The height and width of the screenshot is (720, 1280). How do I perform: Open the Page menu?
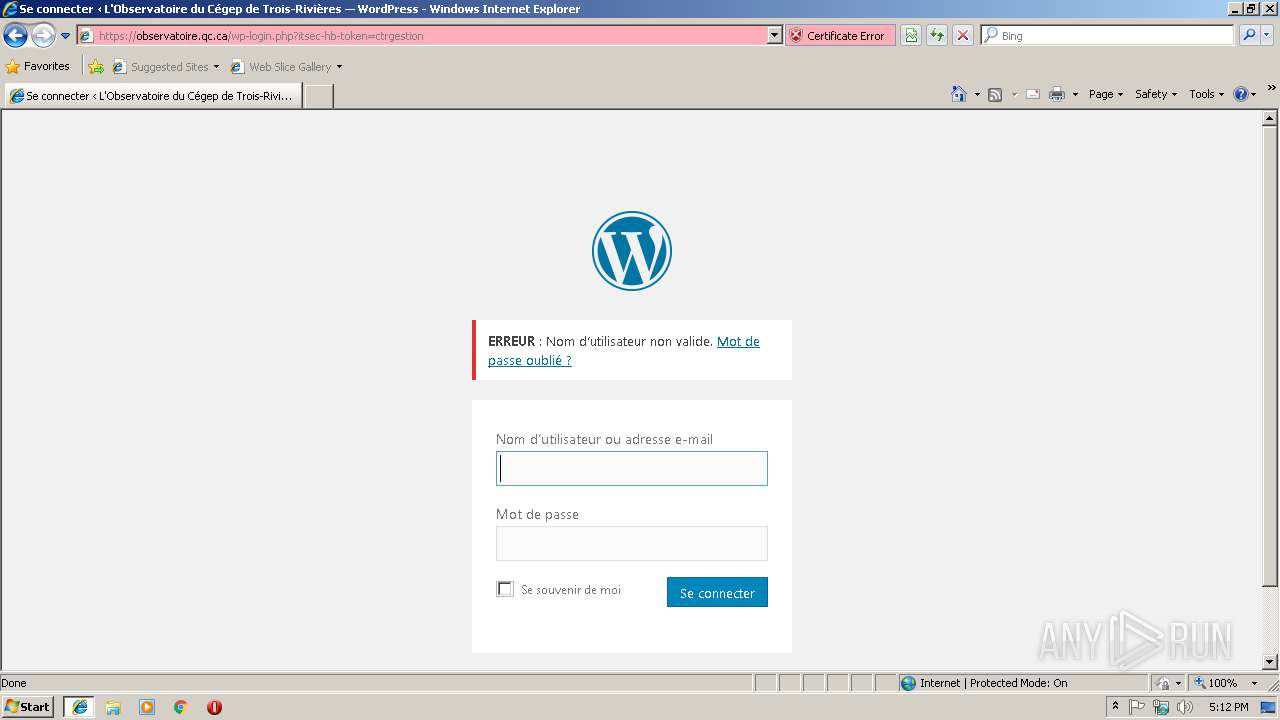tap(1106, 94)
